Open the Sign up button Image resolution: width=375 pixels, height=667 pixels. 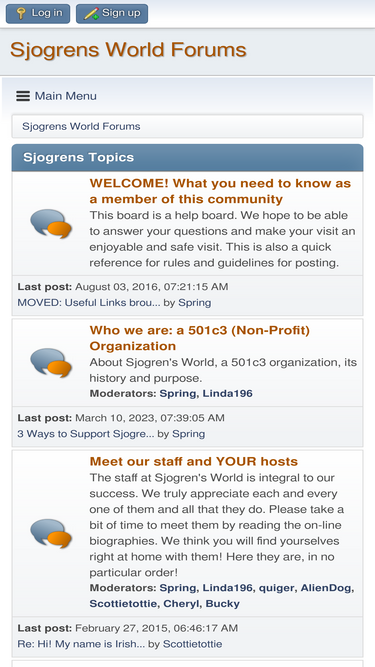(112, 14)
